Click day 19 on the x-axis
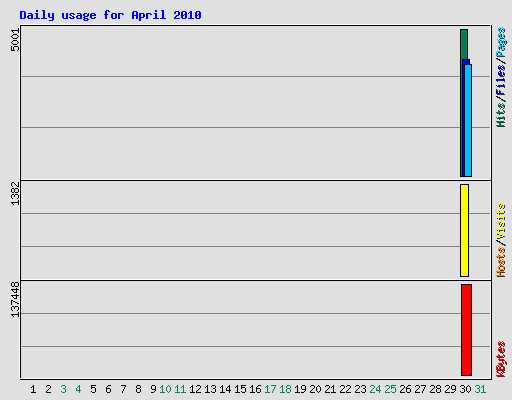Viewport: 512px width, 400px height. tap(300, 389)
